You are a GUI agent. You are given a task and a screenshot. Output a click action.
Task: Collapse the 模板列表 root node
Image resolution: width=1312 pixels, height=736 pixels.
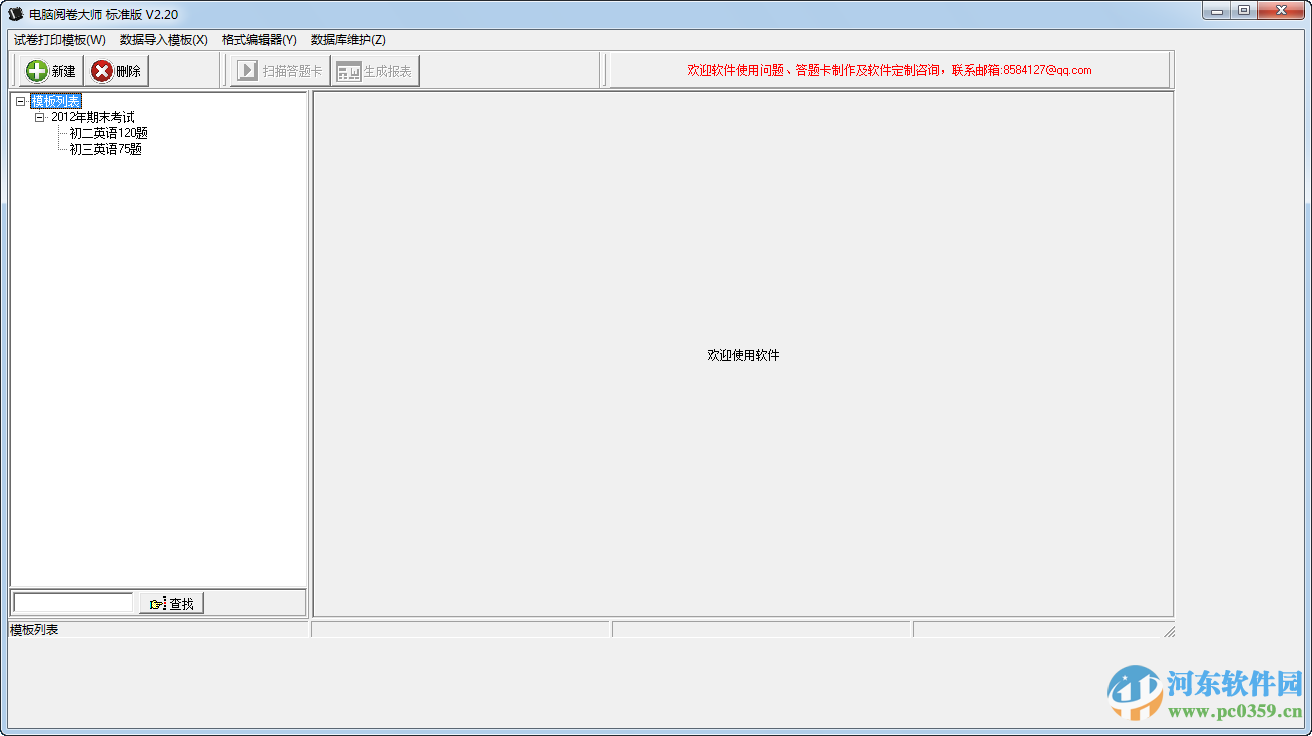(x=21, y=101)
